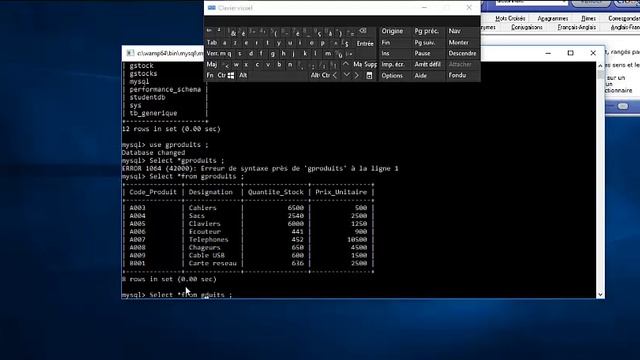
Task: Click the Fin key
Action: coord(386,42)
